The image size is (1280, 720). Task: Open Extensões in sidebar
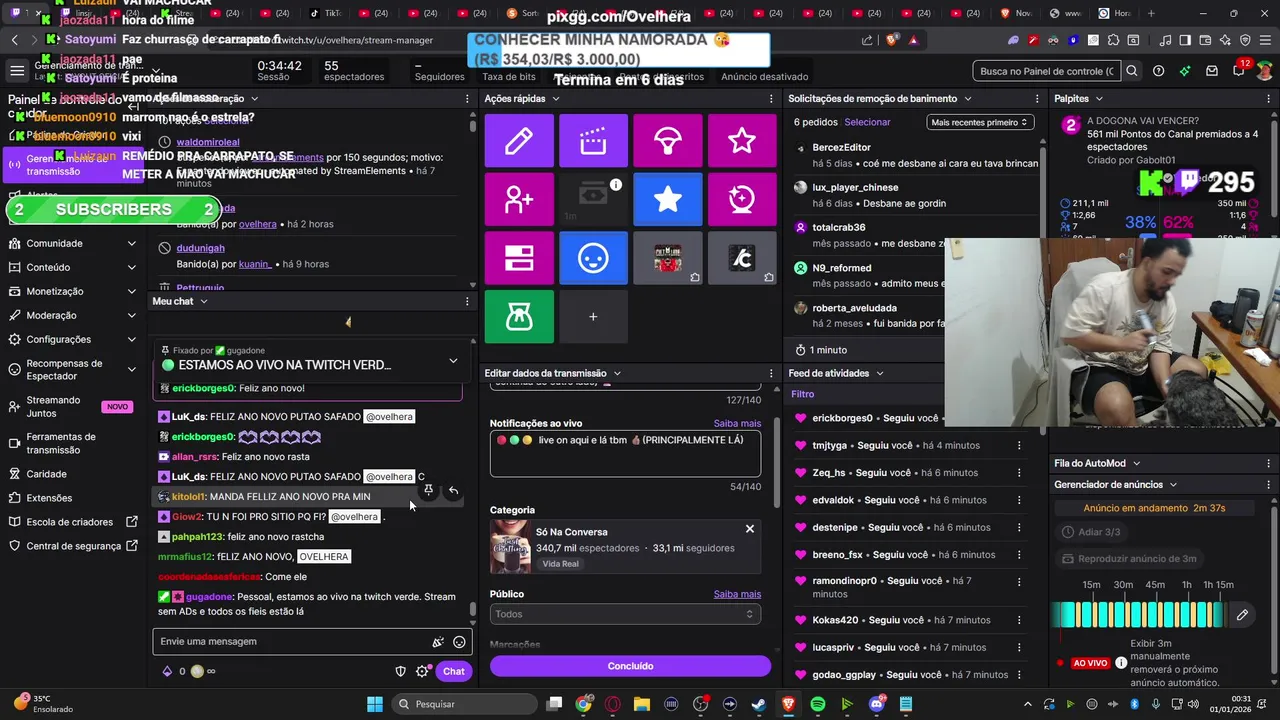point(72,498)
